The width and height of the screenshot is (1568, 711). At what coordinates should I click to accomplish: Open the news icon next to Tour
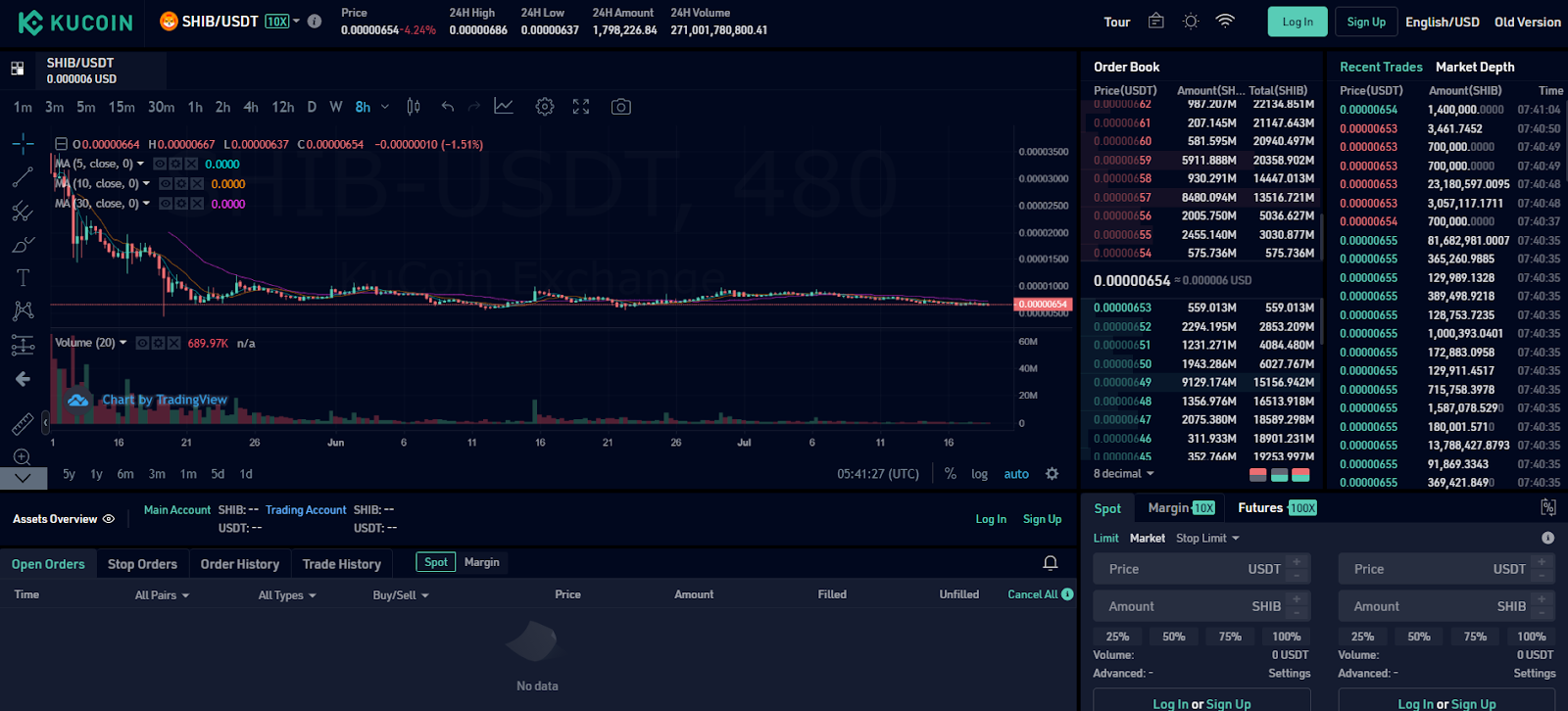(x=1156, y=21)
